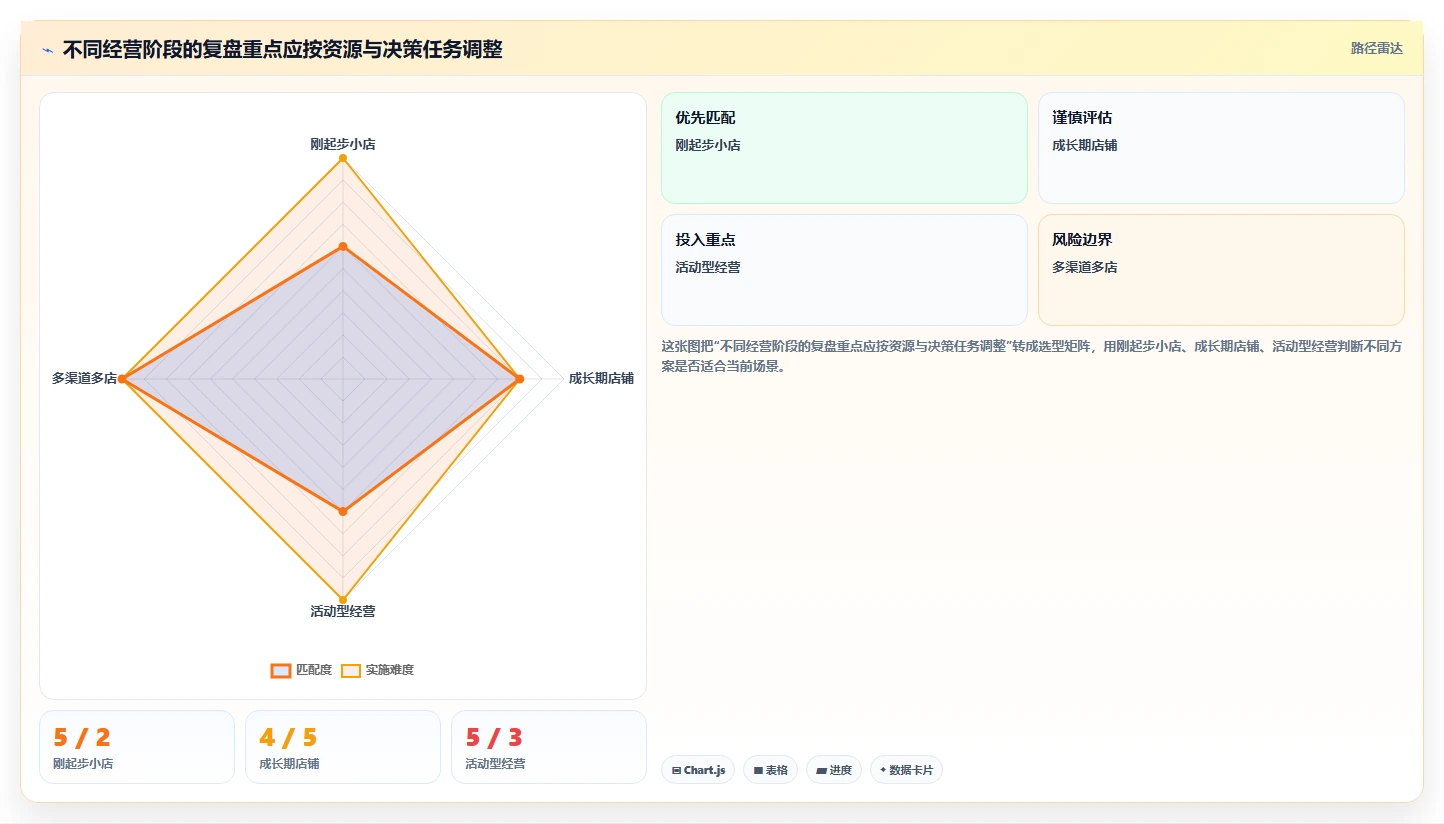
Task: Click the 刚起步小店 radar axis label
Action: pyautogui.click(x=343, y=144)
